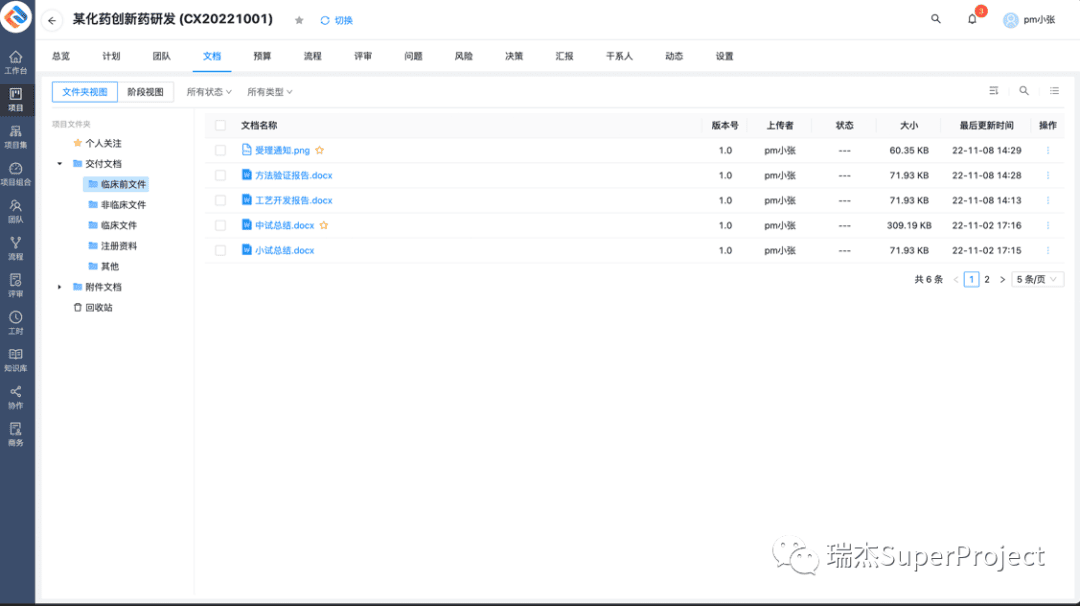Select the 个人关注 folder
The height and width of the screenshot is (606, 1080).
[x=97, y=143]
